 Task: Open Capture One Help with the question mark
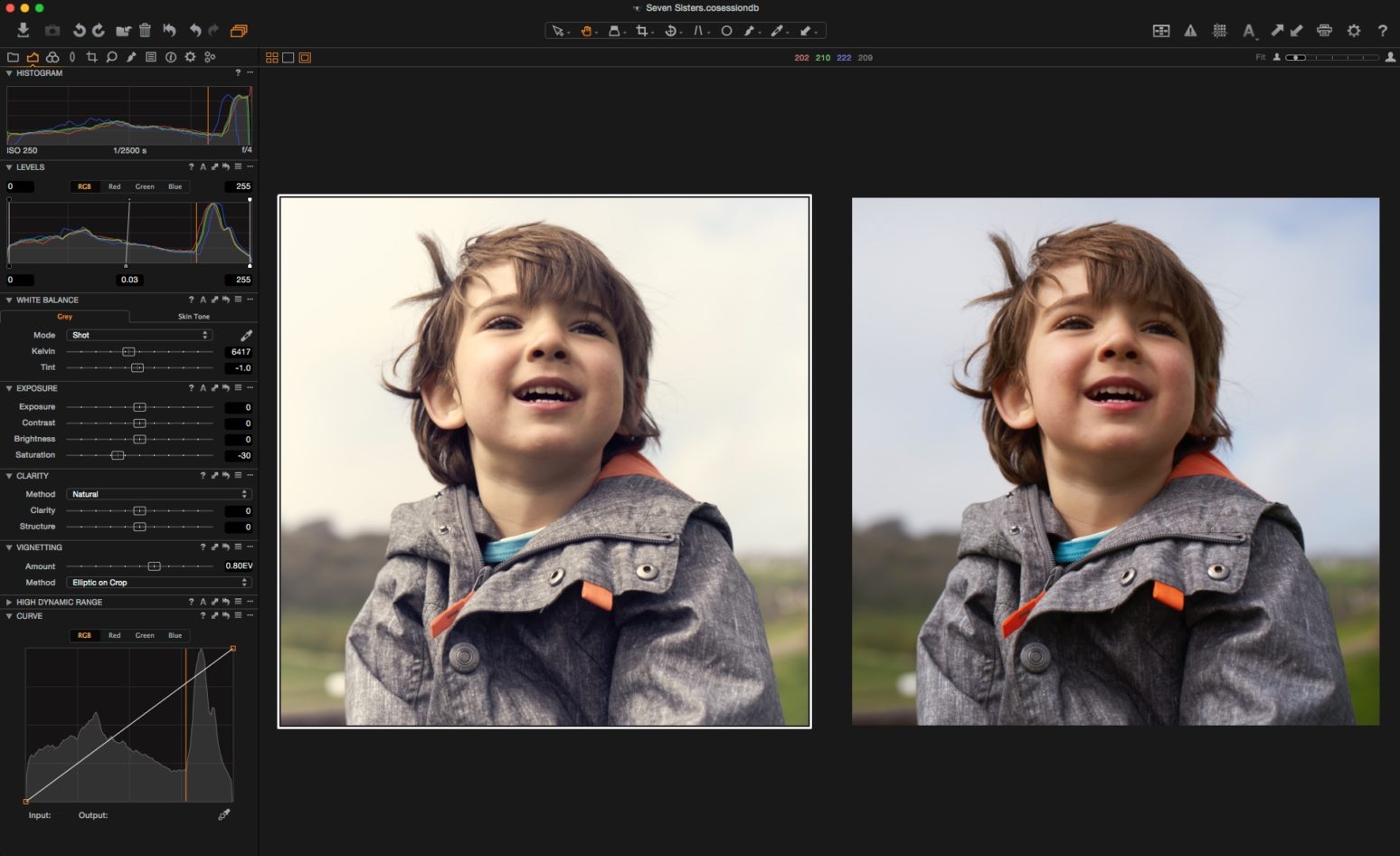[x=1382, y=30]
